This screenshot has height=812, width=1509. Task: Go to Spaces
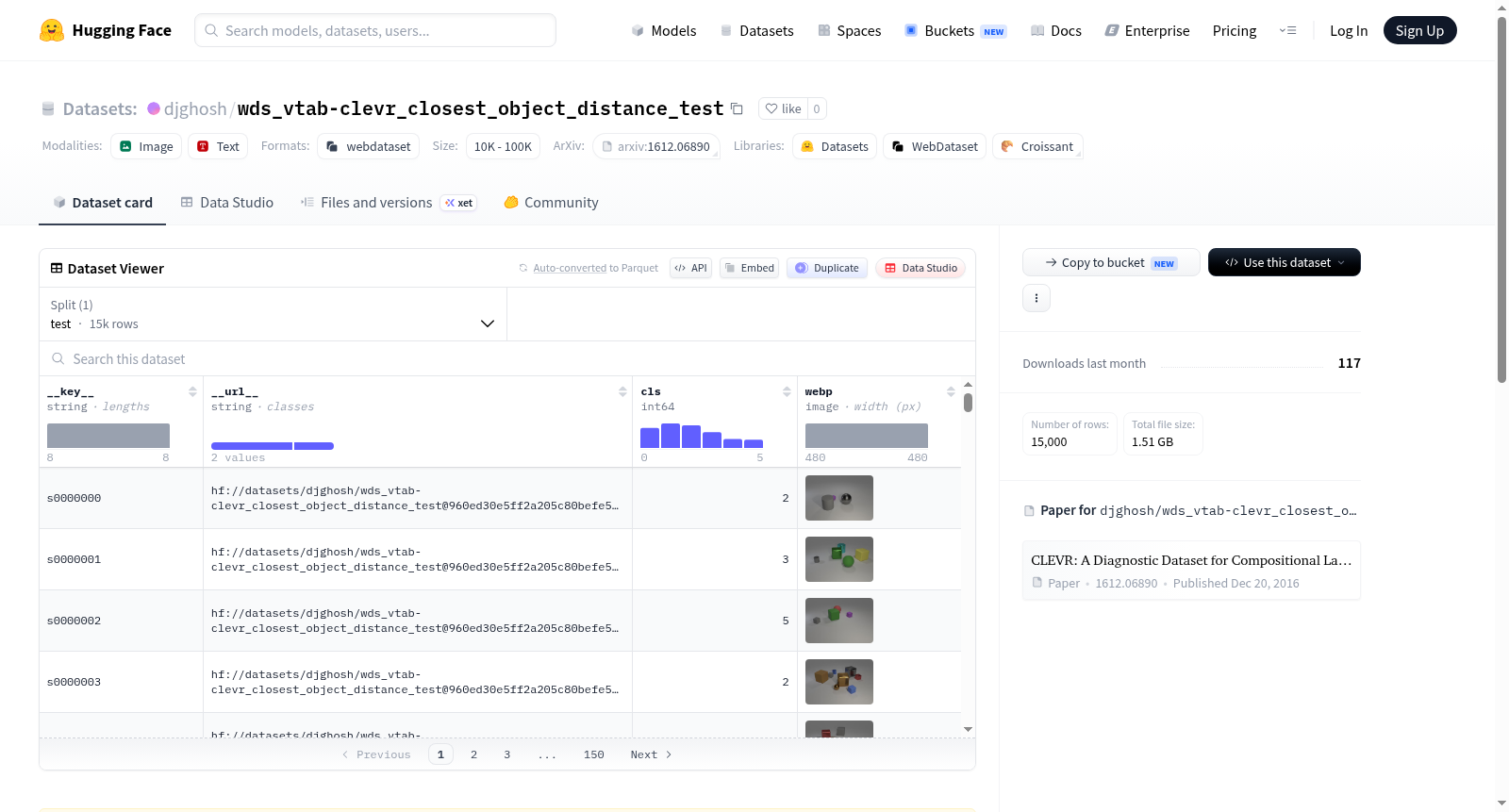click(850, 30)
